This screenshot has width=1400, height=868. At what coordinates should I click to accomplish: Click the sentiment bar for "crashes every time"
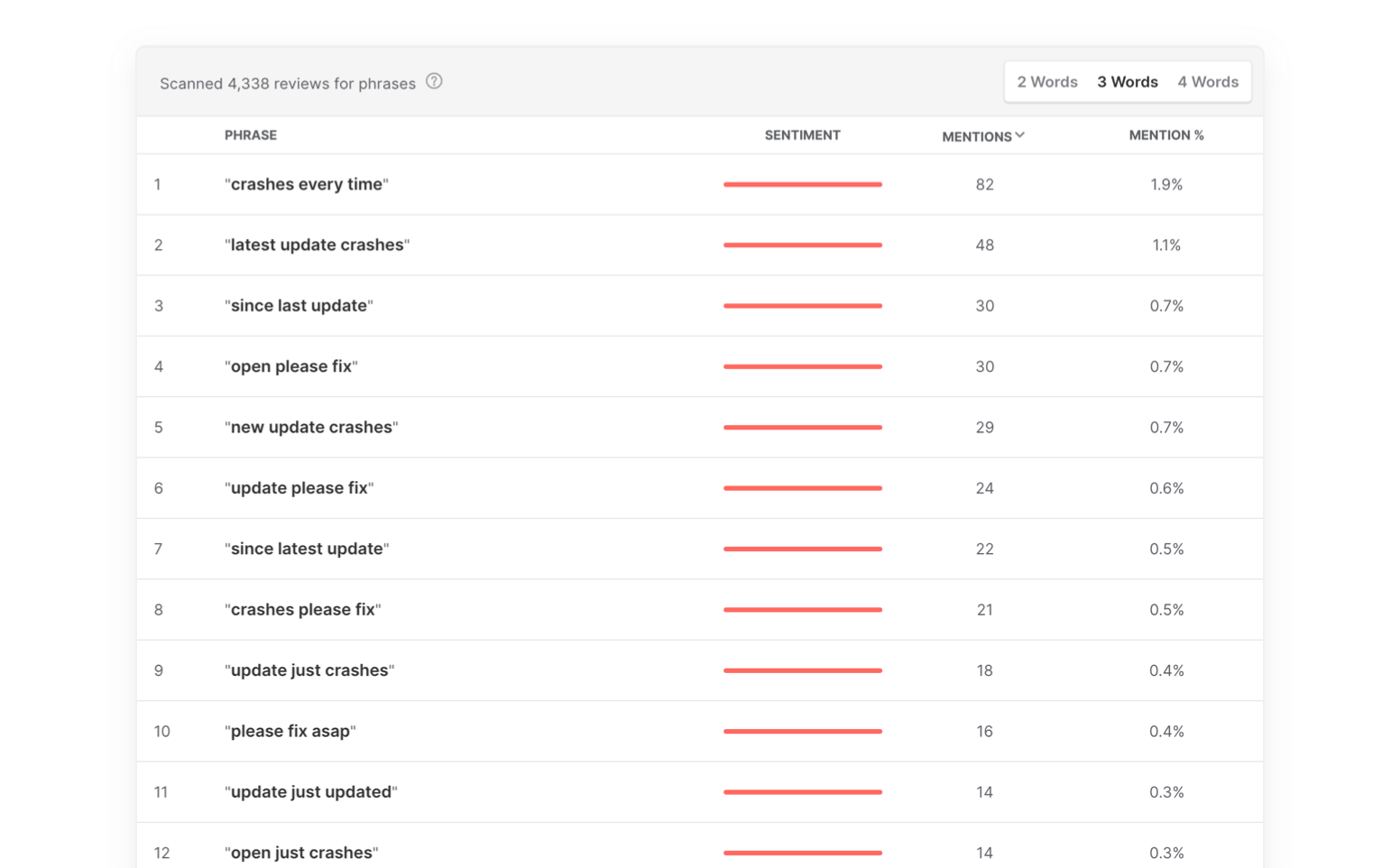coord(803,184)
